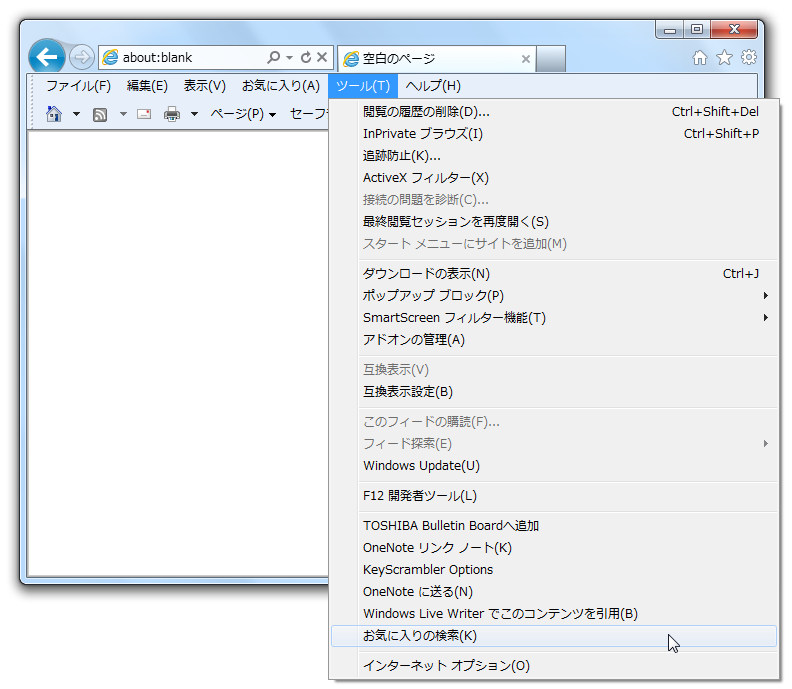The width and height of the screenshot is (792, 689).
Task: Select OneNote リンク ノート(K)
Action: coord(554,548)
